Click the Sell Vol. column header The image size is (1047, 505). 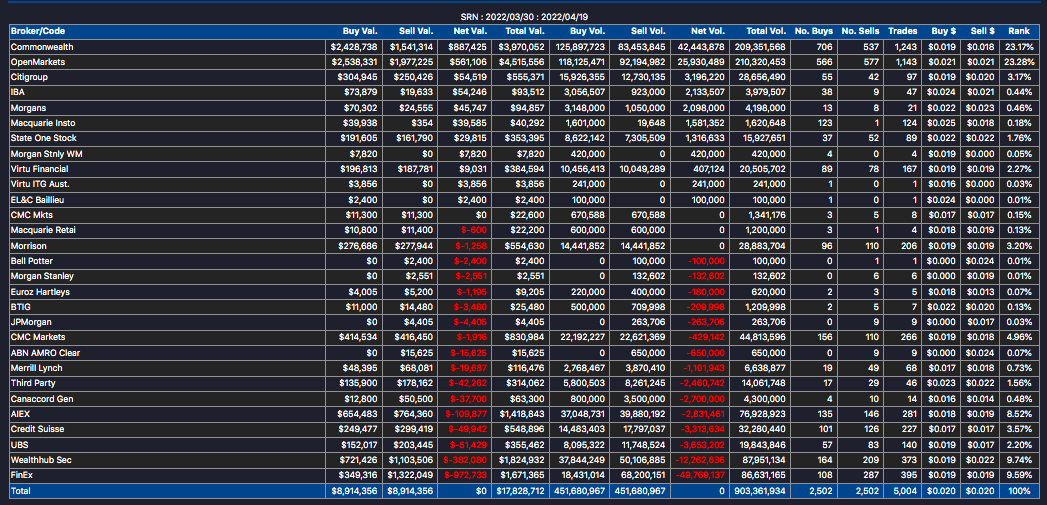648,31
